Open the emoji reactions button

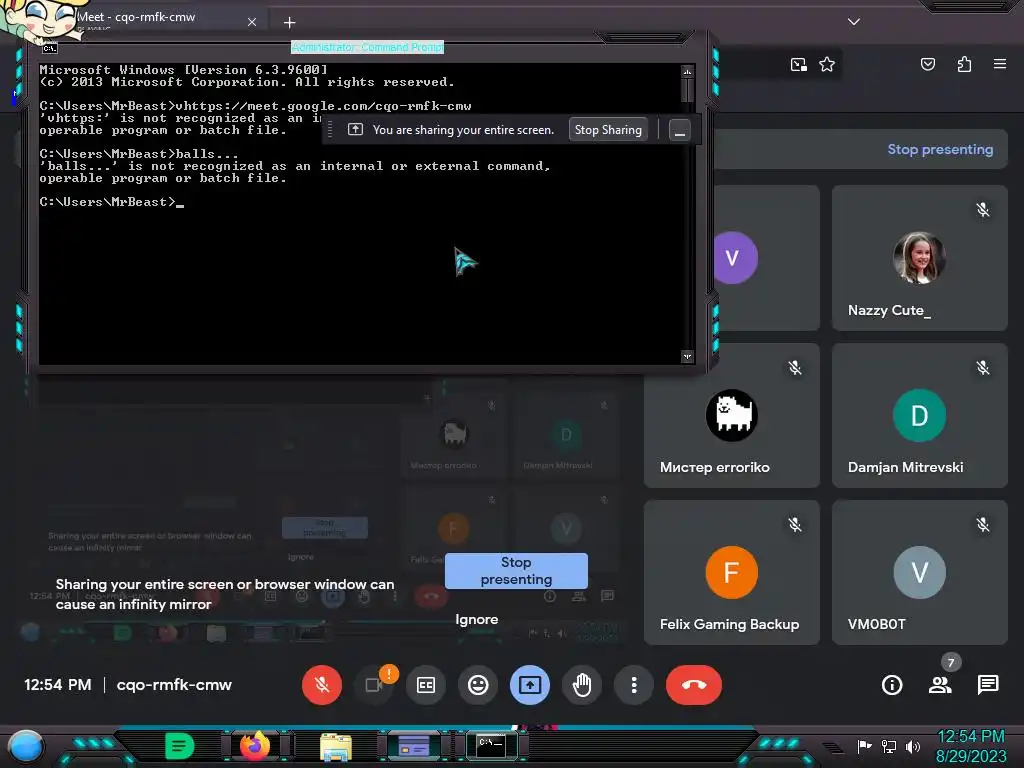[478, 685]
